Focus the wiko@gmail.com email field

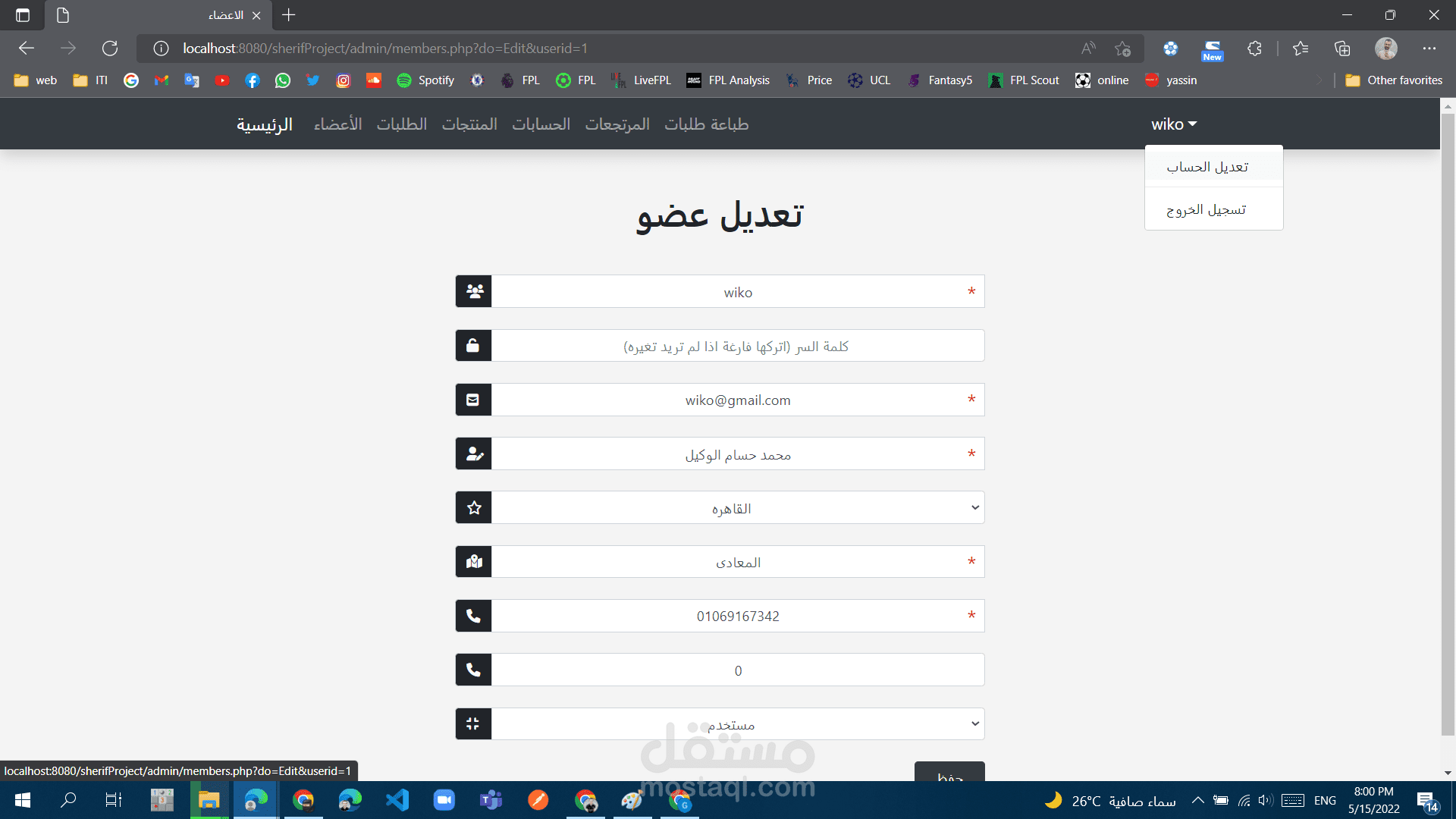[737, 400]
